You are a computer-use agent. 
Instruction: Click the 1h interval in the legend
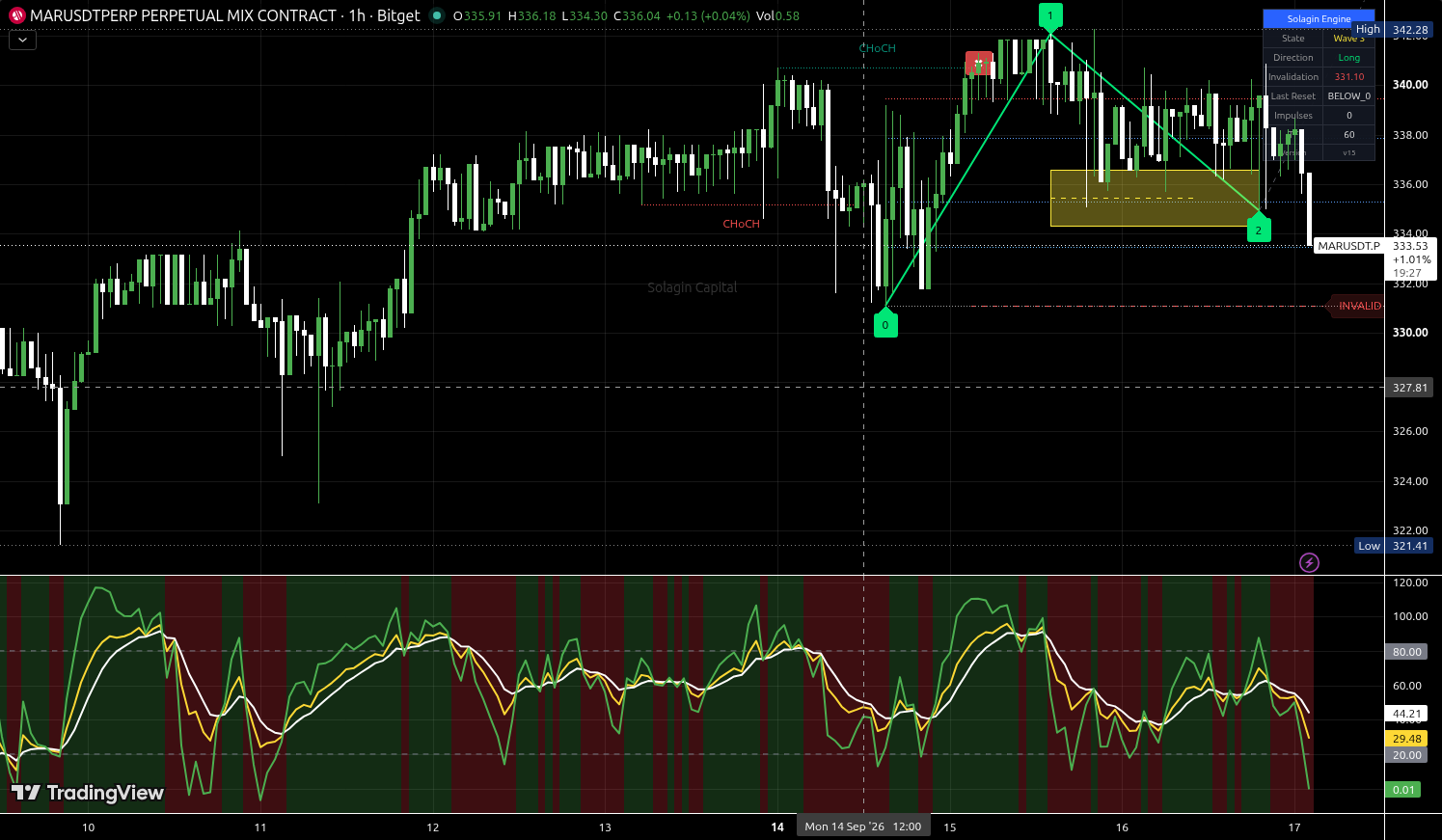point(356,15)
